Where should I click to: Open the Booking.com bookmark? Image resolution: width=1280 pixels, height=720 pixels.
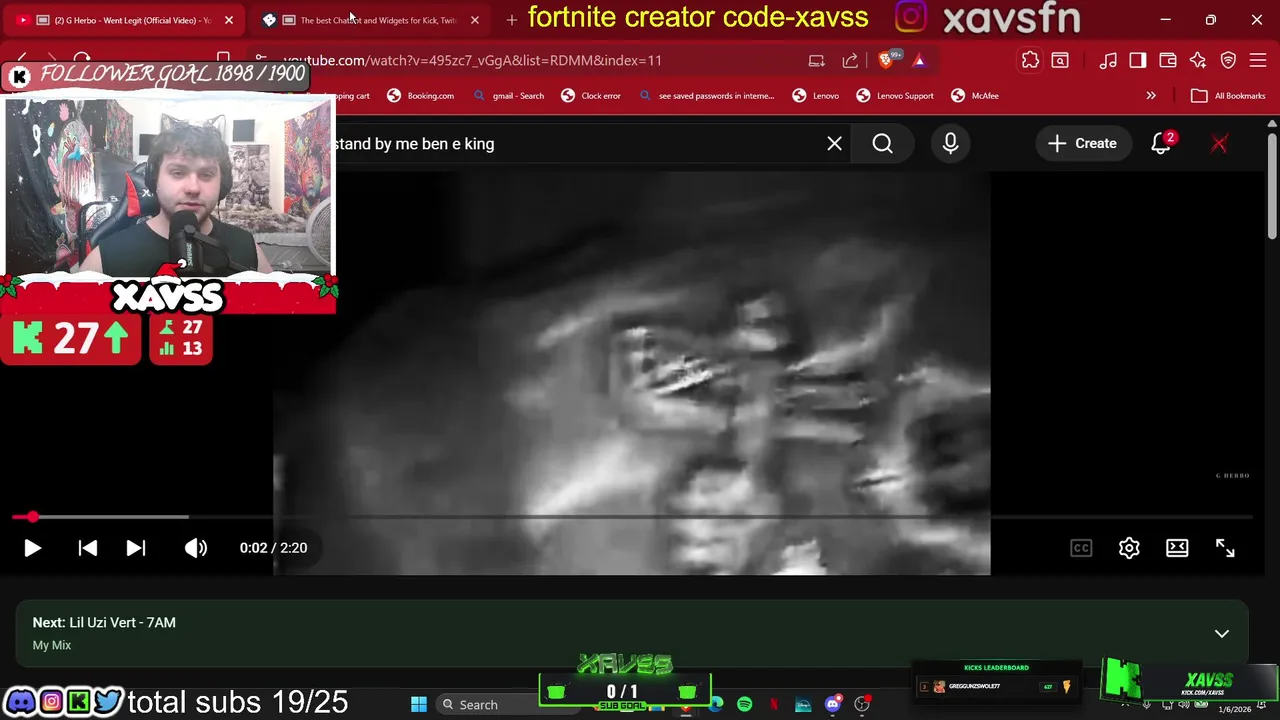pos(421,96)
